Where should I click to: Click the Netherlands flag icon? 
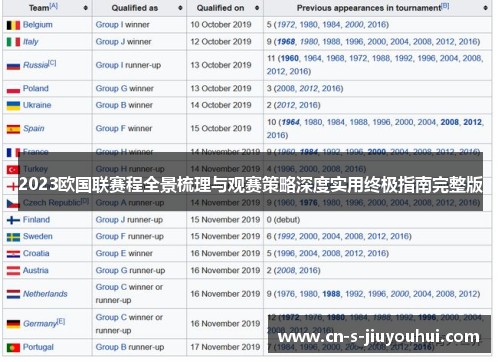(13, 294)
